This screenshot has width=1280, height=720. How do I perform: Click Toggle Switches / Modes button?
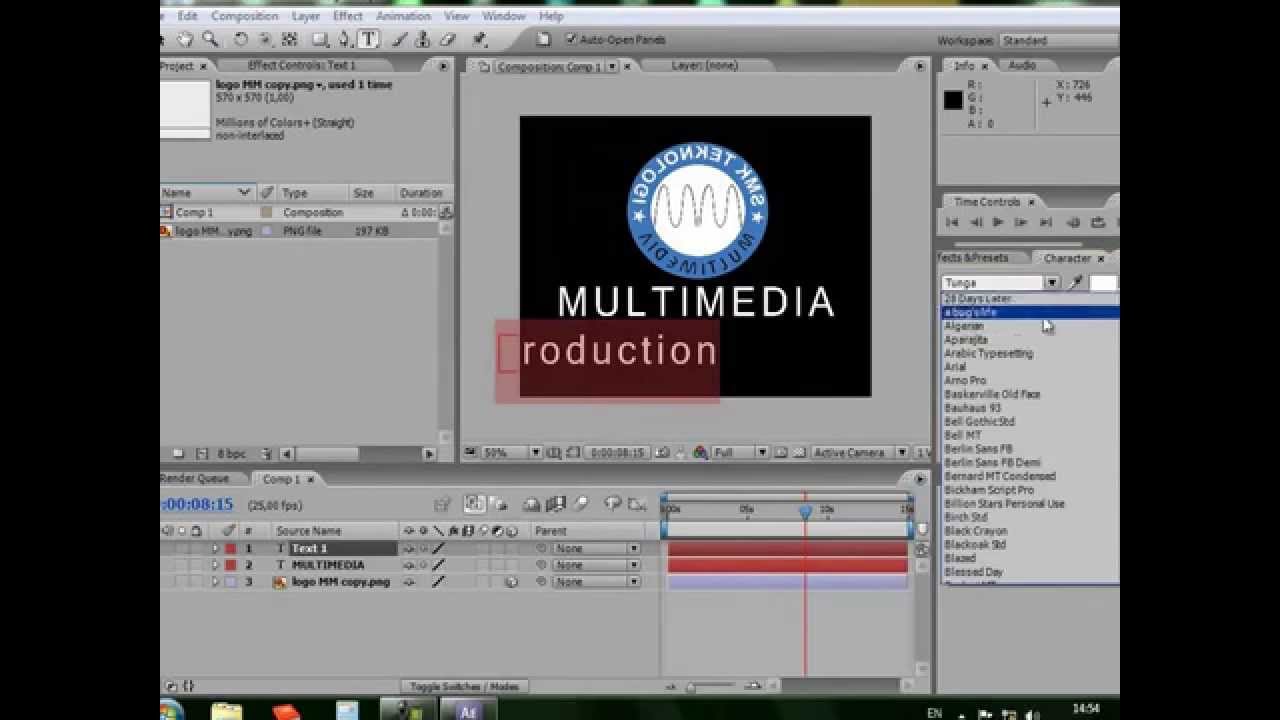pyautogui.click(x=464, y=687)
